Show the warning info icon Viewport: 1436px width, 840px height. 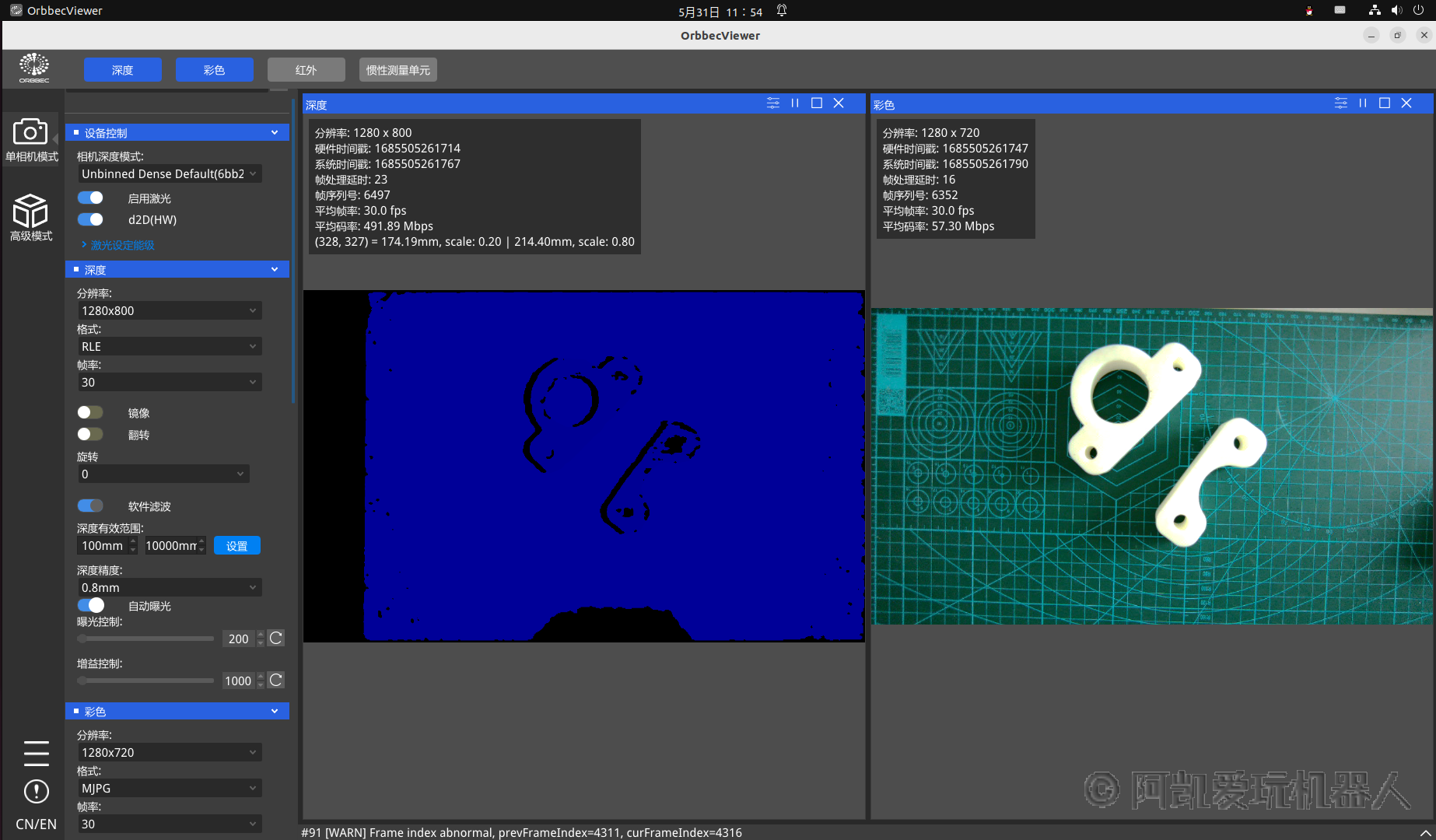click(36, 792)
